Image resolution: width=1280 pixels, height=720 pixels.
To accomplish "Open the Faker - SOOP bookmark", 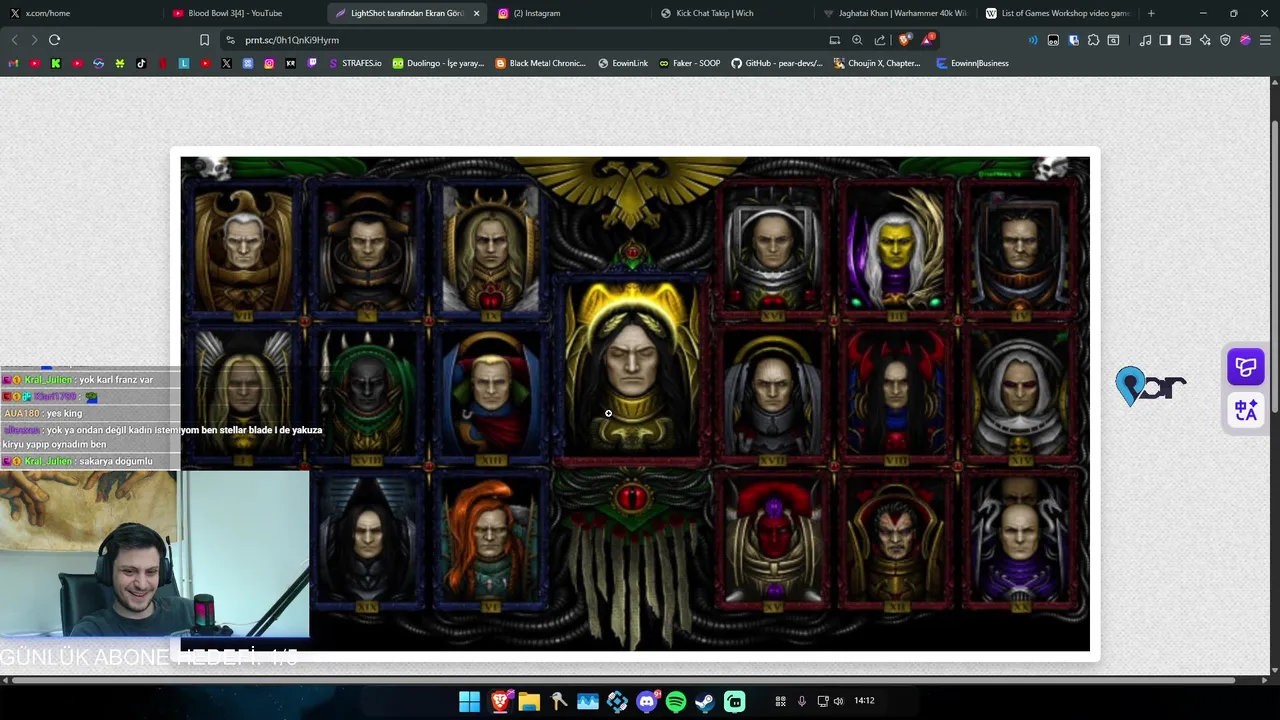I will point(690,63).
